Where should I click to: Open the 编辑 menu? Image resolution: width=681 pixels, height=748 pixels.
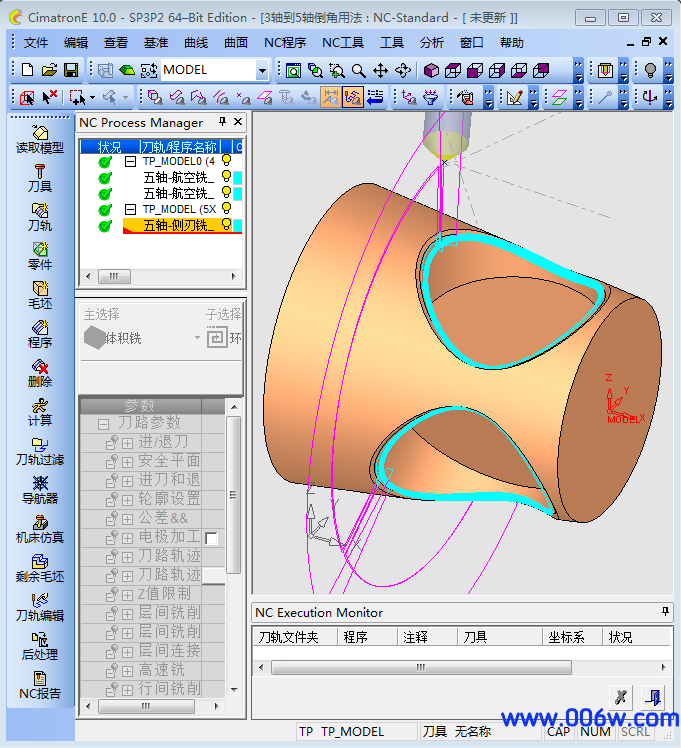pyautogui.click(x=76, y=43)
